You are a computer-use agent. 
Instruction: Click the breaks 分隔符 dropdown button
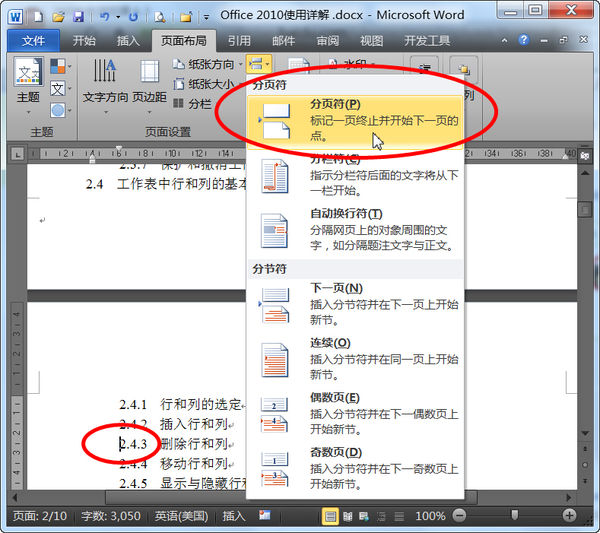point(259,64)
